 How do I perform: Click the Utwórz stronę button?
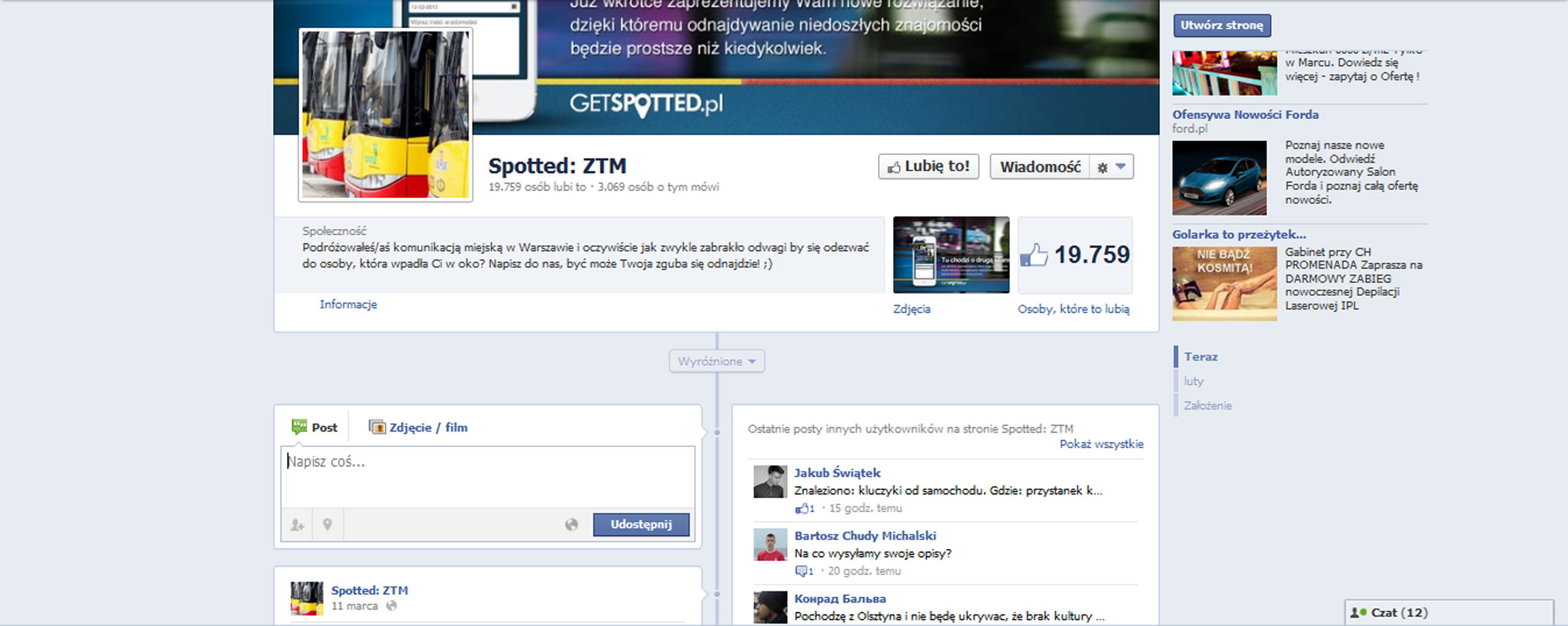(x=1222, y=26)
